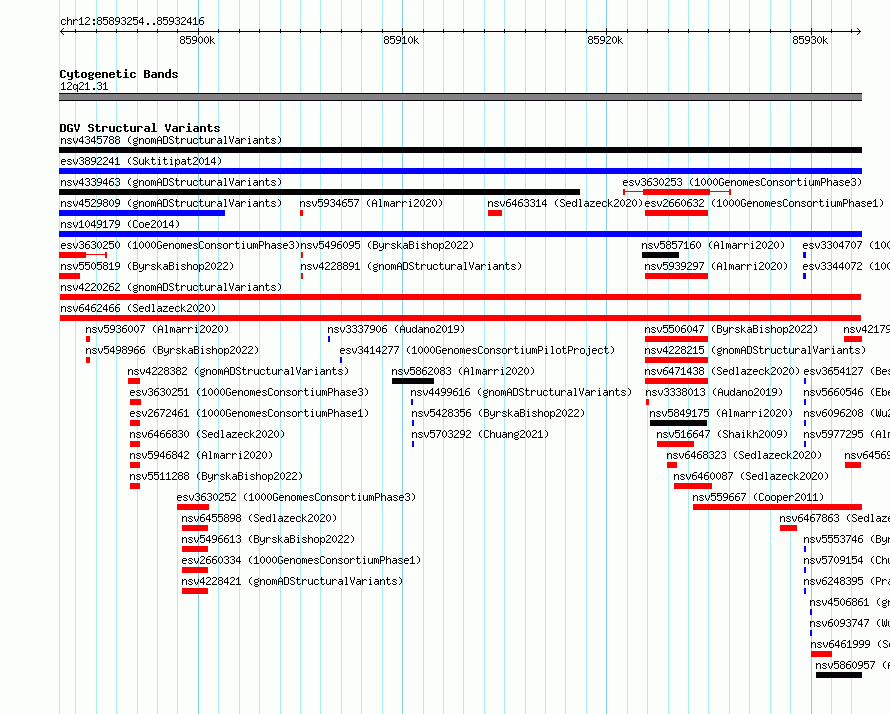The image size is (890, 714).
Task: Open nsv4529809 gnomADStructuralVariants entry
Action: [171, 203]
